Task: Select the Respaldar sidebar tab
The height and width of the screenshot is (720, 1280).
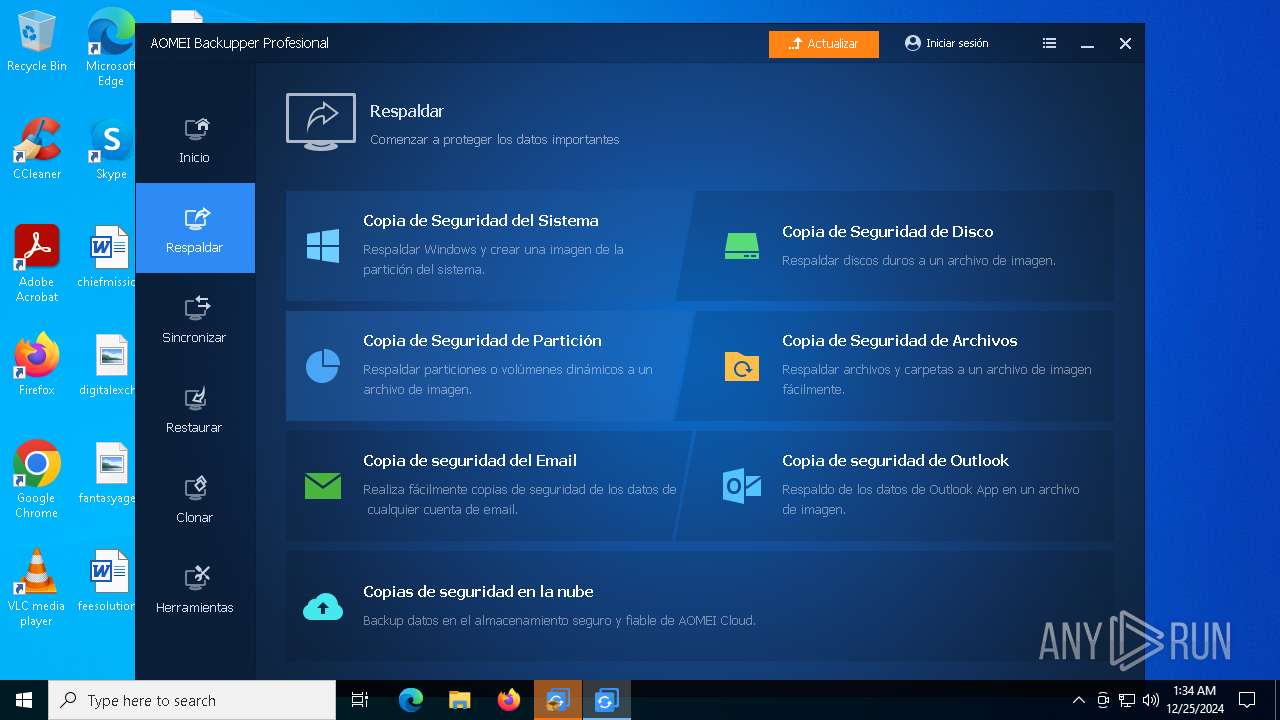Action: pos(195,228)
